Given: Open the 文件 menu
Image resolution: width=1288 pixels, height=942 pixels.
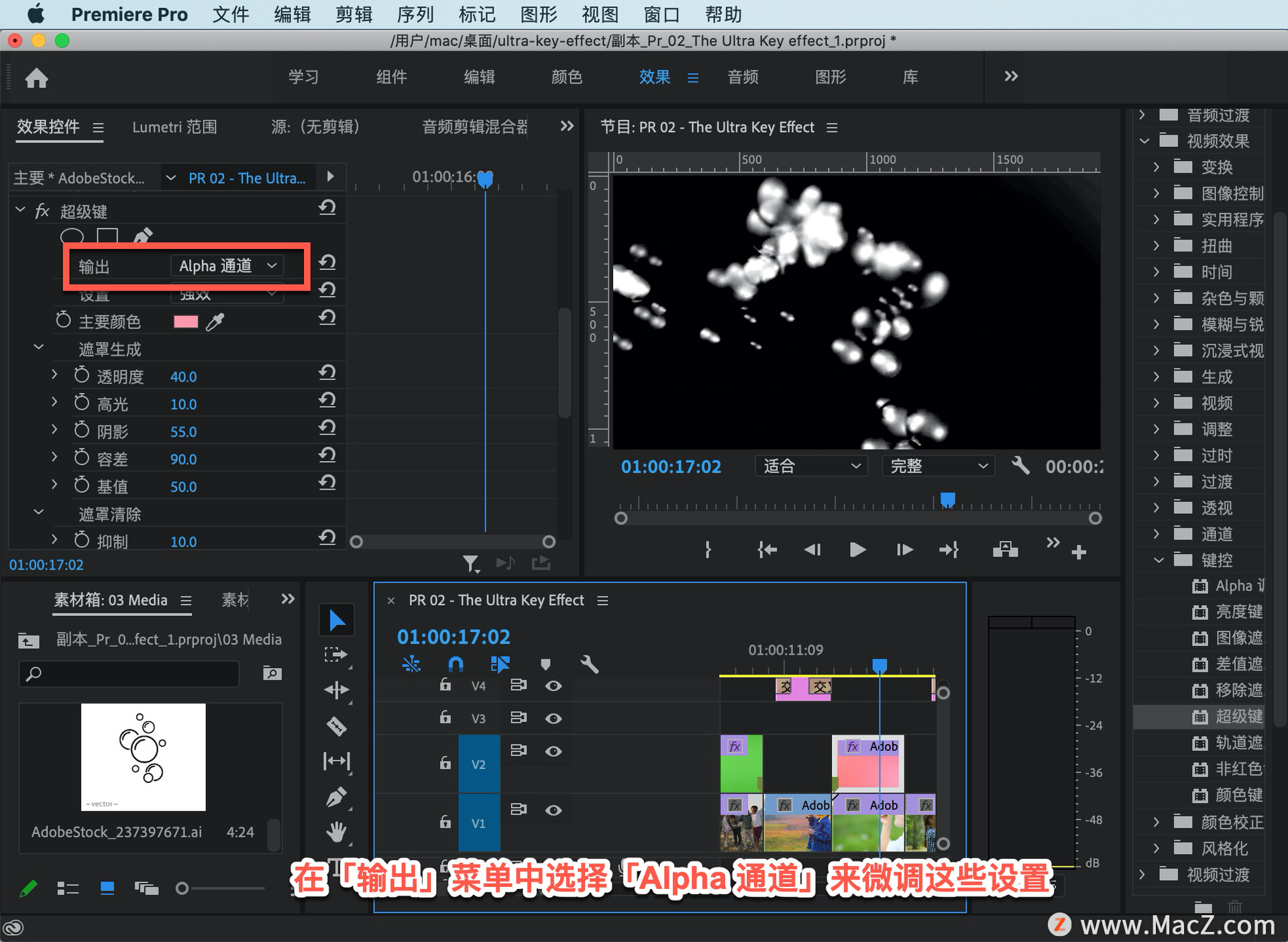Looking at the screenshot, I should [231, 14].
